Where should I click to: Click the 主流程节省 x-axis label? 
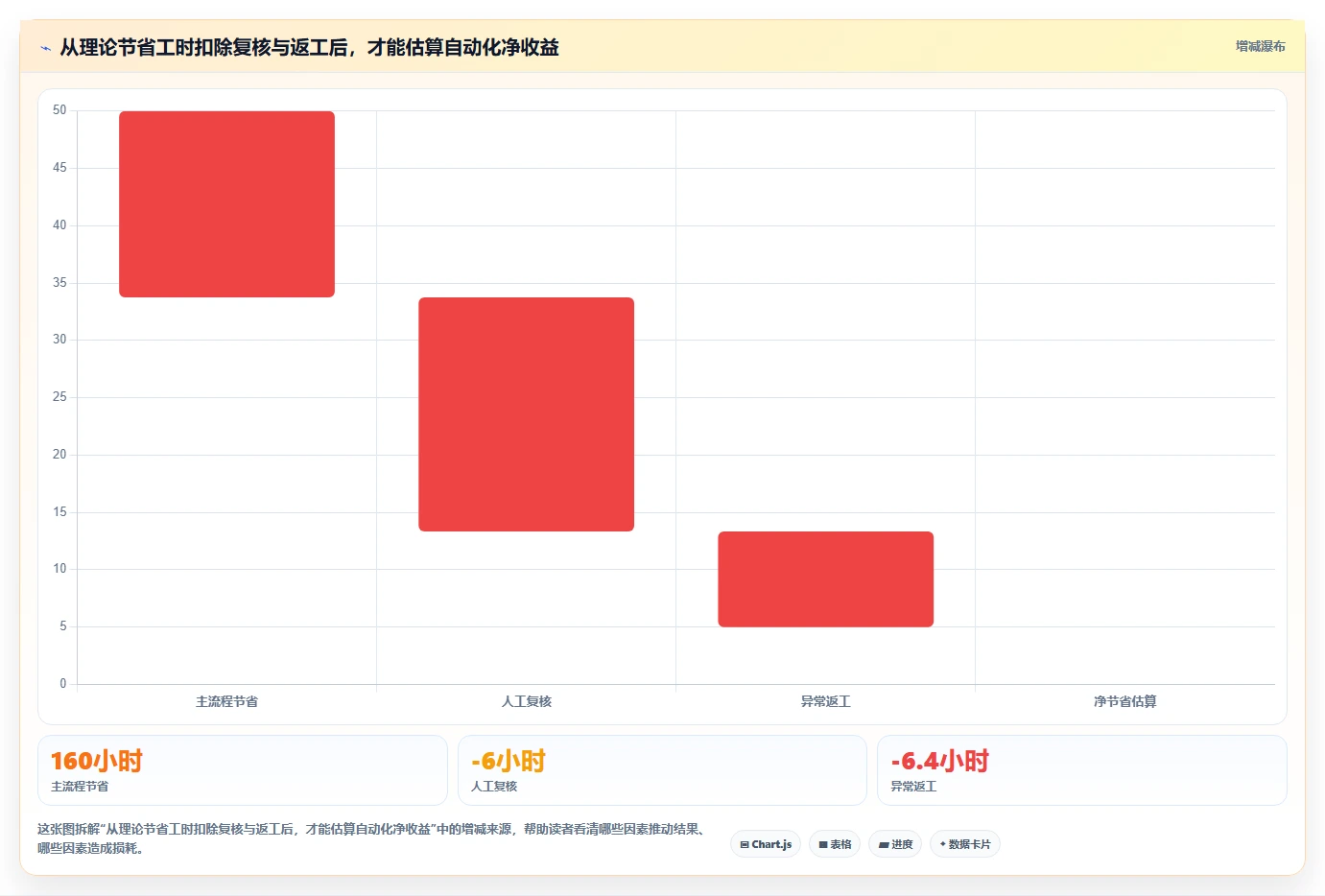pyautogui.click(x=226, y=701)
